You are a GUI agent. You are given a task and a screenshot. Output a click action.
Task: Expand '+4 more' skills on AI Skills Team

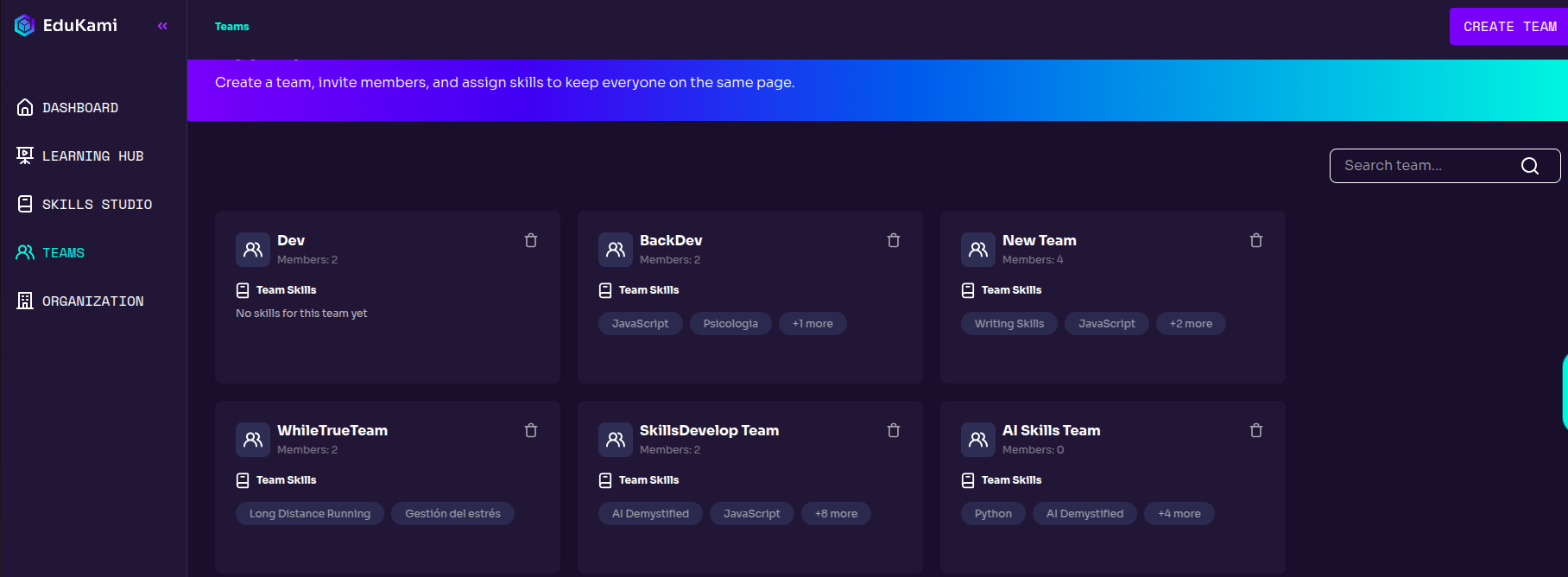(1179, 514)
